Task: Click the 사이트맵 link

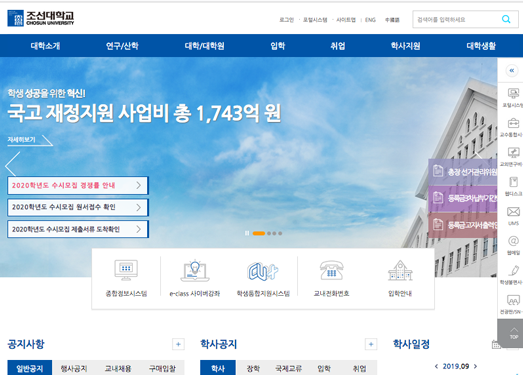Action: click(346, 20)
